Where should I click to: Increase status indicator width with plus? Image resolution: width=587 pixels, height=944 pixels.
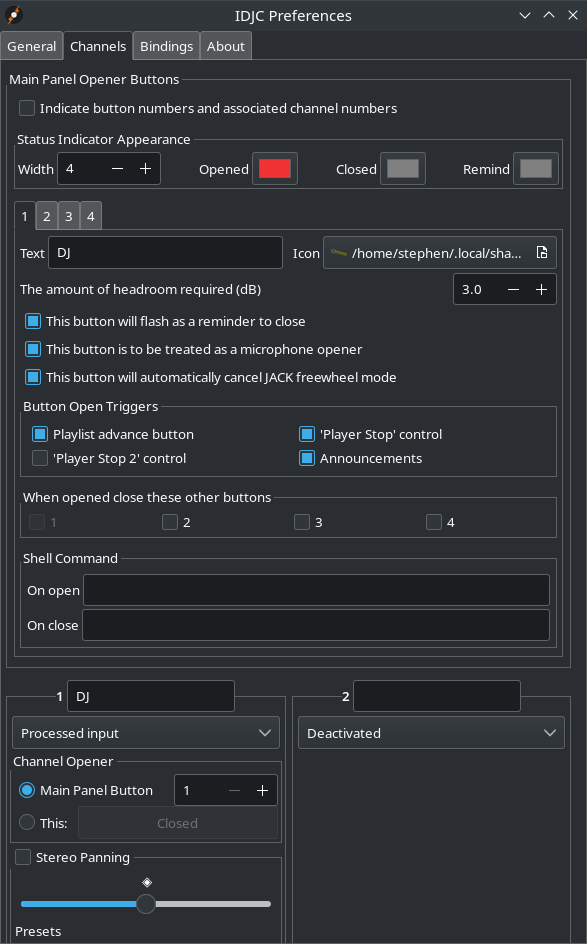(x=146, y=169)
